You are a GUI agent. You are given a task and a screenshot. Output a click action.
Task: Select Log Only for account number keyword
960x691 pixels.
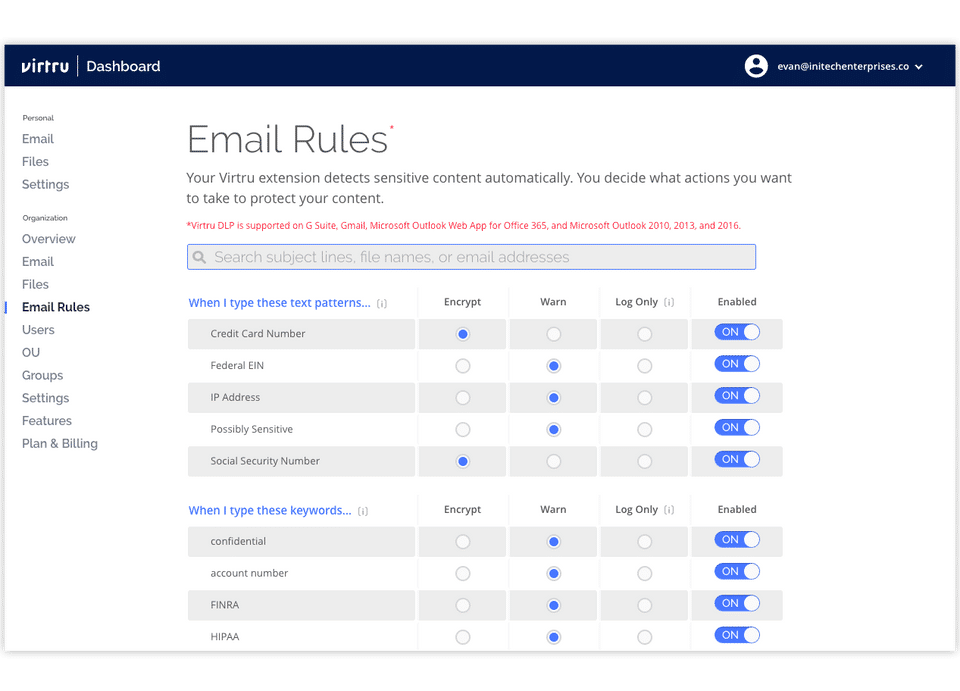(x=644, y=573)
